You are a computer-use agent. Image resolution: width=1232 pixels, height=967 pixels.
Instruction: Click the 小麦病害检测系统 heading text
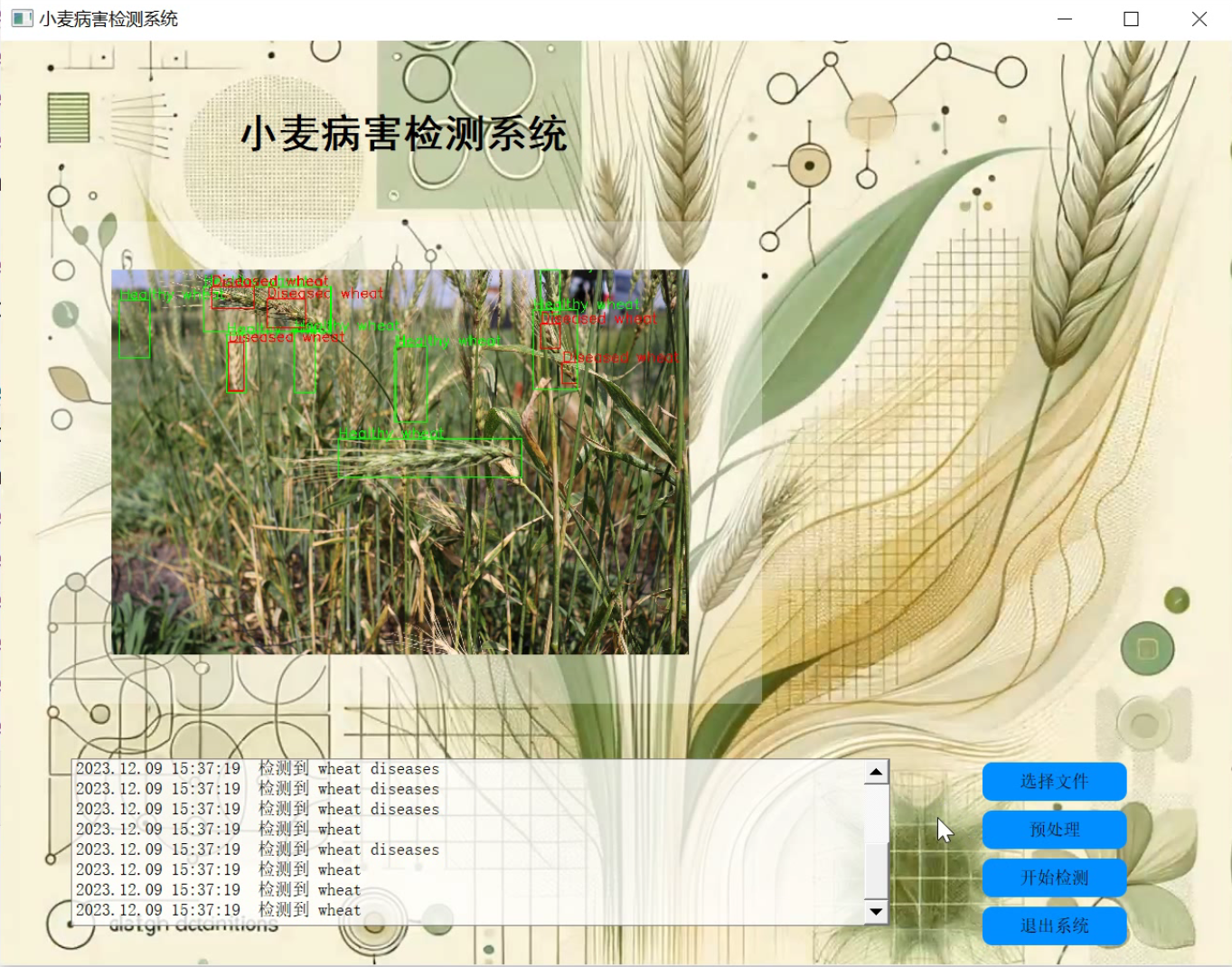click(404, 134)
